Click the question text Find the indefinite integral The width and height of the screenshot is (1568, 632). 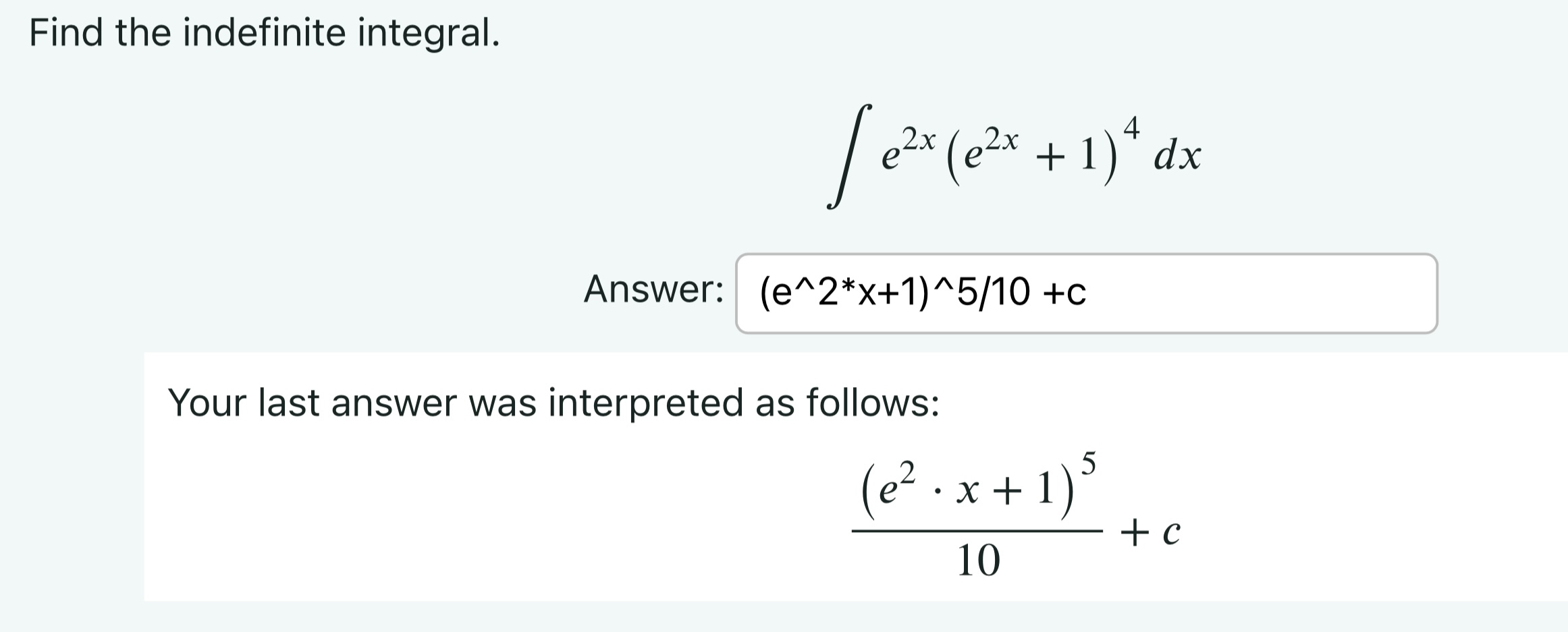coord(263,29)
